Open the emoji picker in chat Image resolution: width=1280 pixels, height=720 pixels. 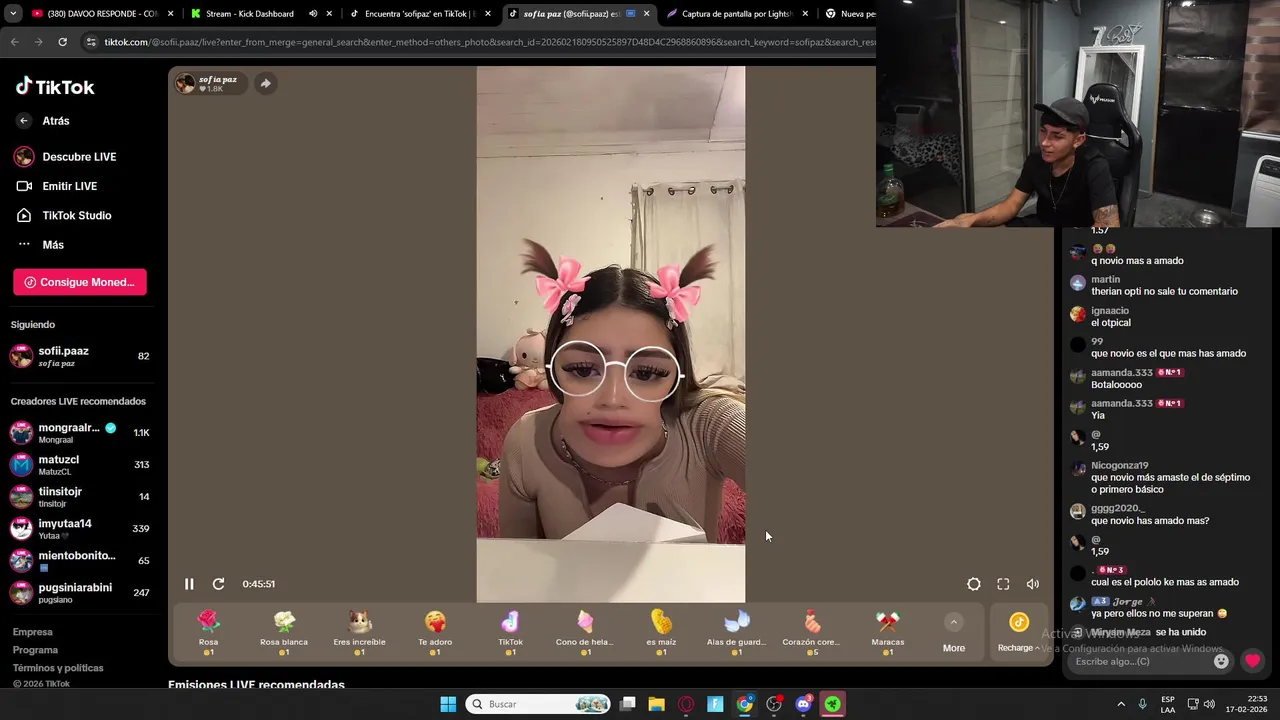coord(1221,661)
